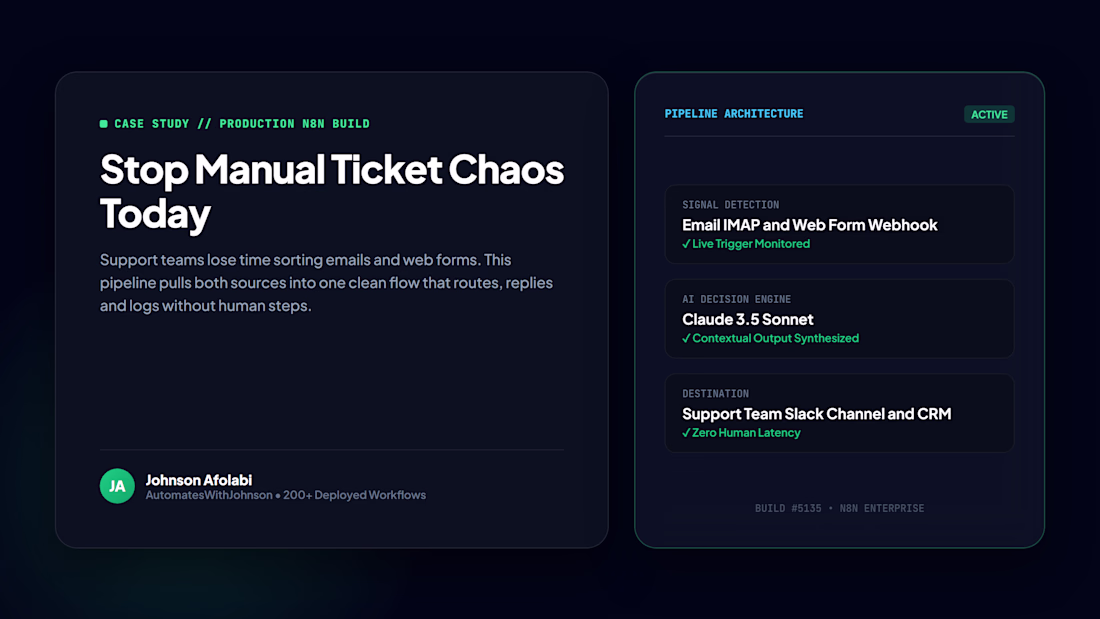Open the AI Decision Engine card
The height and width of the screenshot is (619, 1100).
pyautogui.click(x=839, y=319)
